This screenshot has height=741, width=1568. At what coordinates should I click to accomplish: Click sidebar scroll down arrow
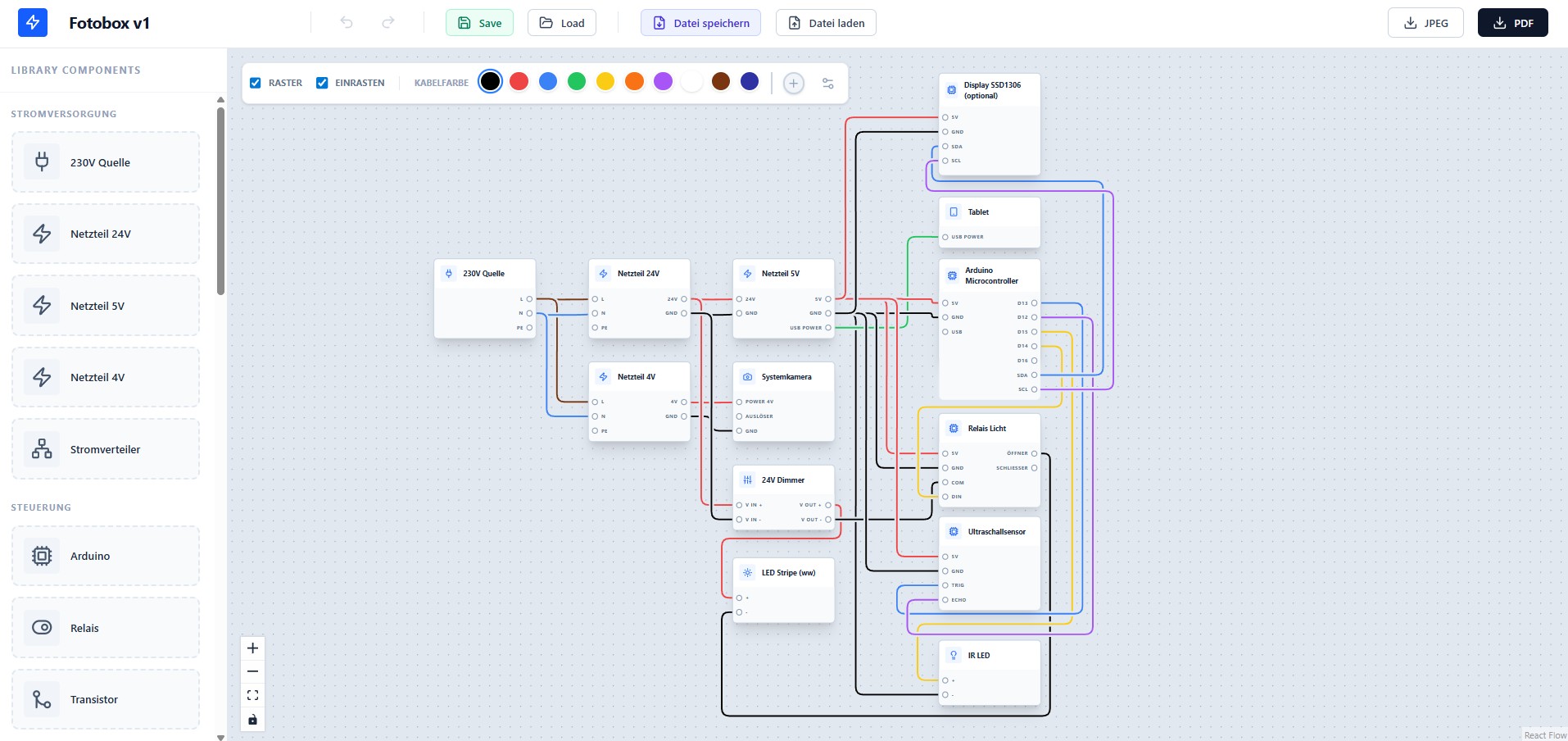[220, 737]
